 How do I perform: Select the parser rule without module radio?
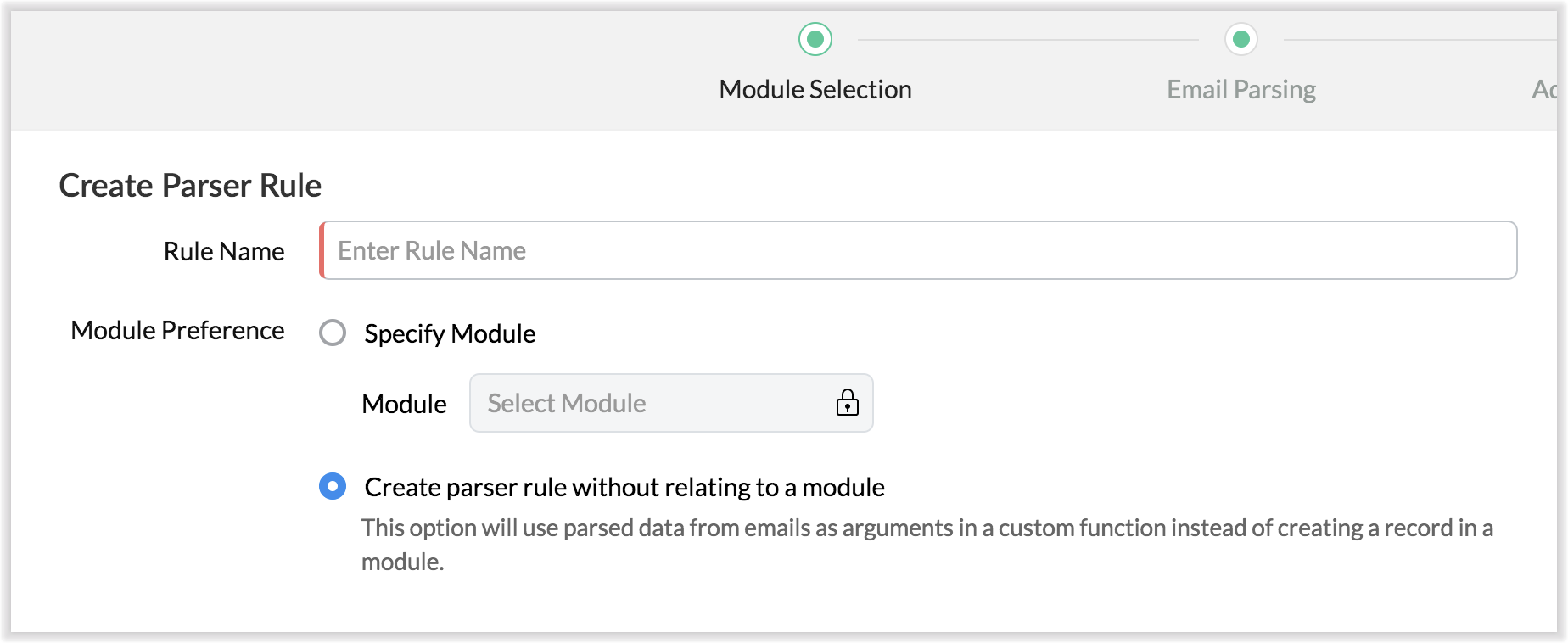tap(333, 487)
